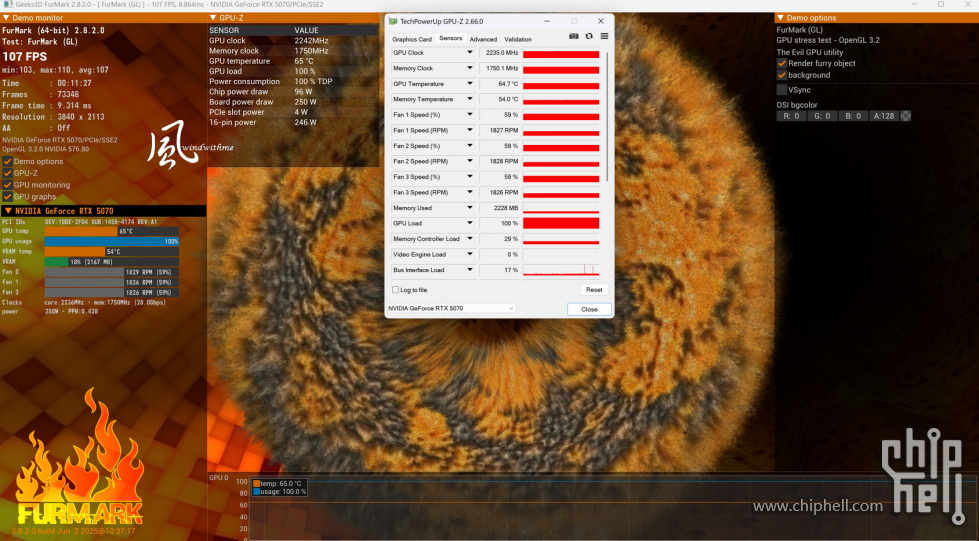Click the Board power draw 250 W row
The width and height of the screenshot is (979, 541).
[292, 102]
